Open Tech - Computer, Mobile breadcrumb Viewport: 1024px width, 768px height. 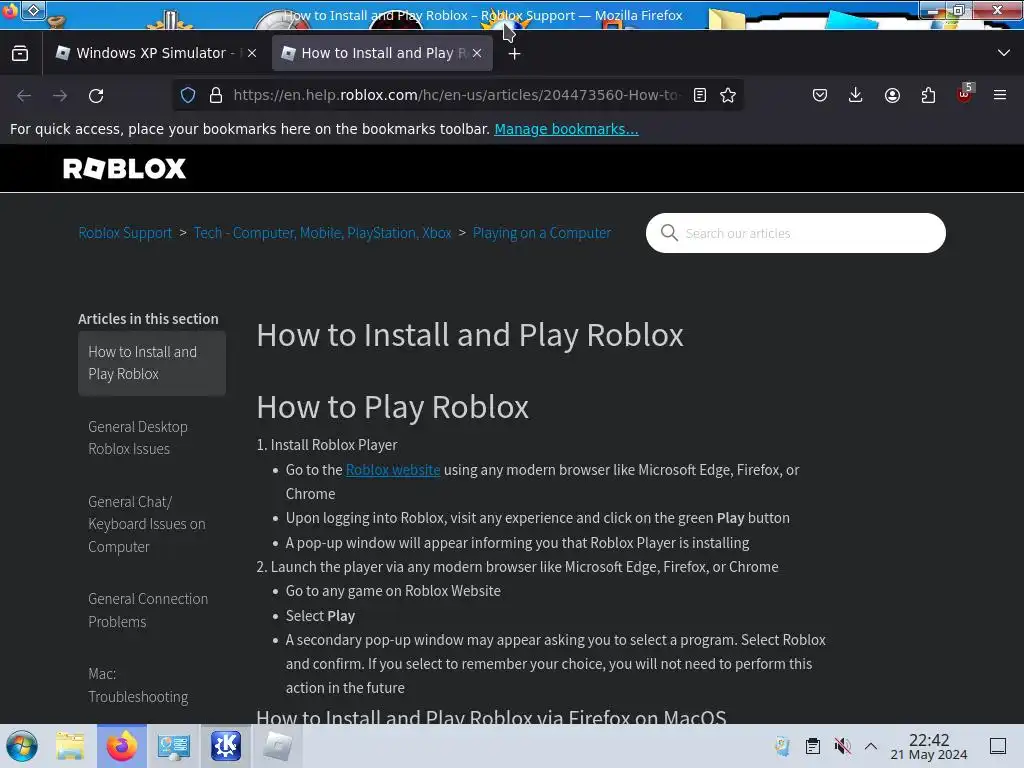click(323, 233)
